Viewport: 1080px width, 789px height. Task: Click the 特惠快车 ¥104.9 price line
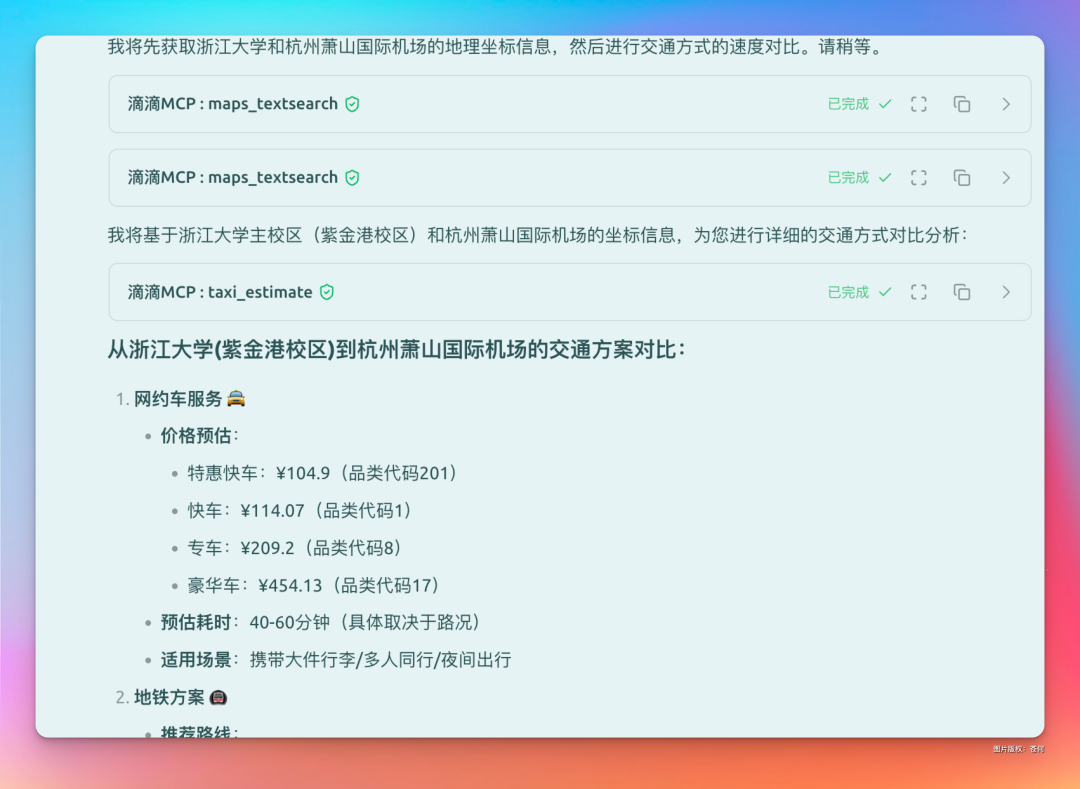click(322, 473)
